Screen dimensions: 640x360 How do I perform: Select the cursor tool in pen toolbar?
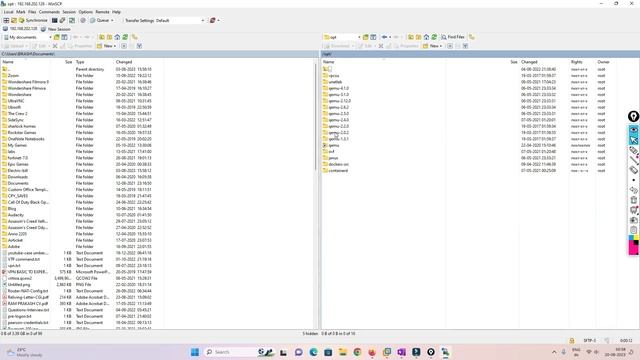click(x=633, y=140)
